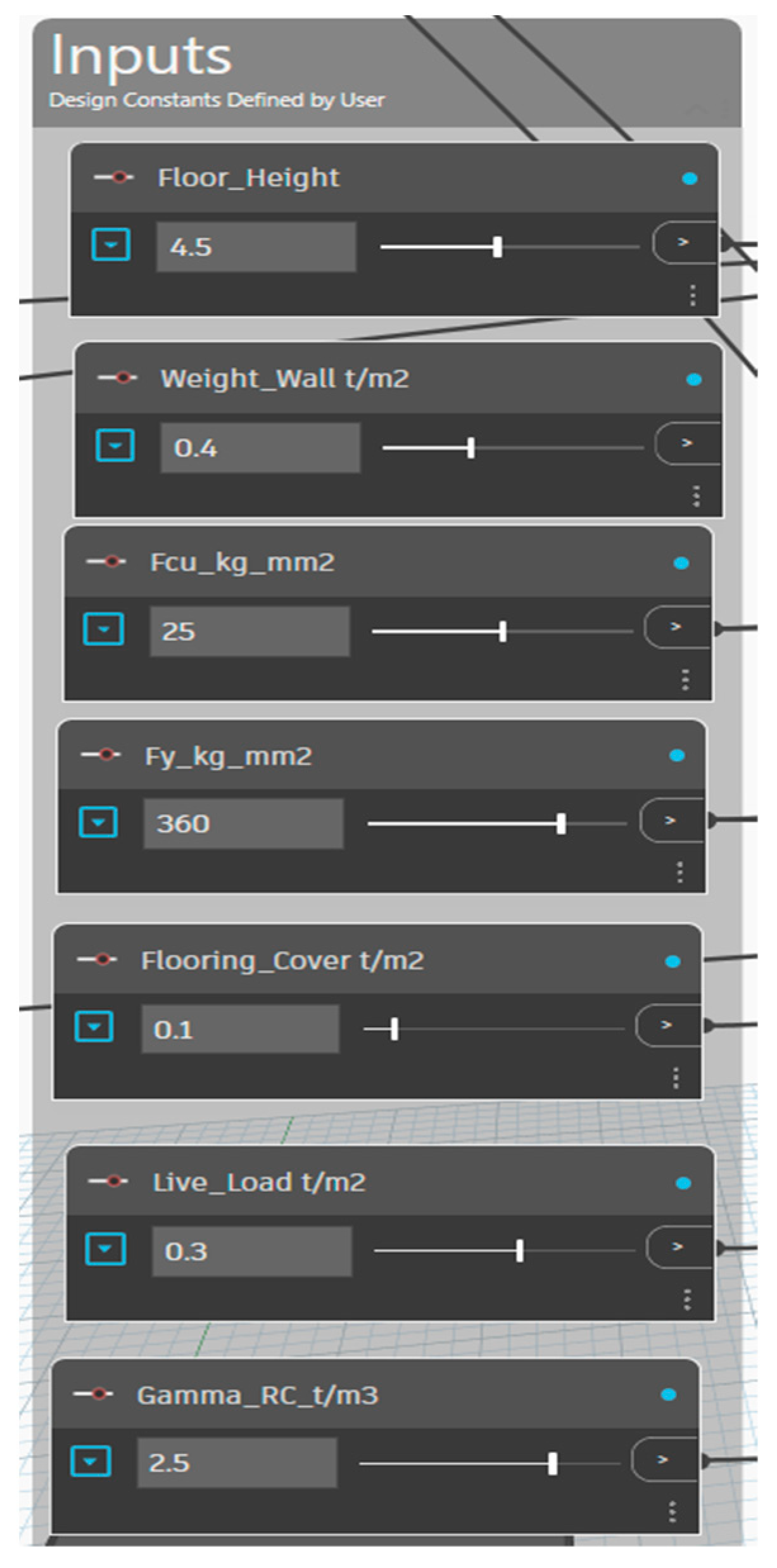Select the Weight_Wall t/m2 node header
The height and width of the screenshot is (1568, 777).
[284, 379]
